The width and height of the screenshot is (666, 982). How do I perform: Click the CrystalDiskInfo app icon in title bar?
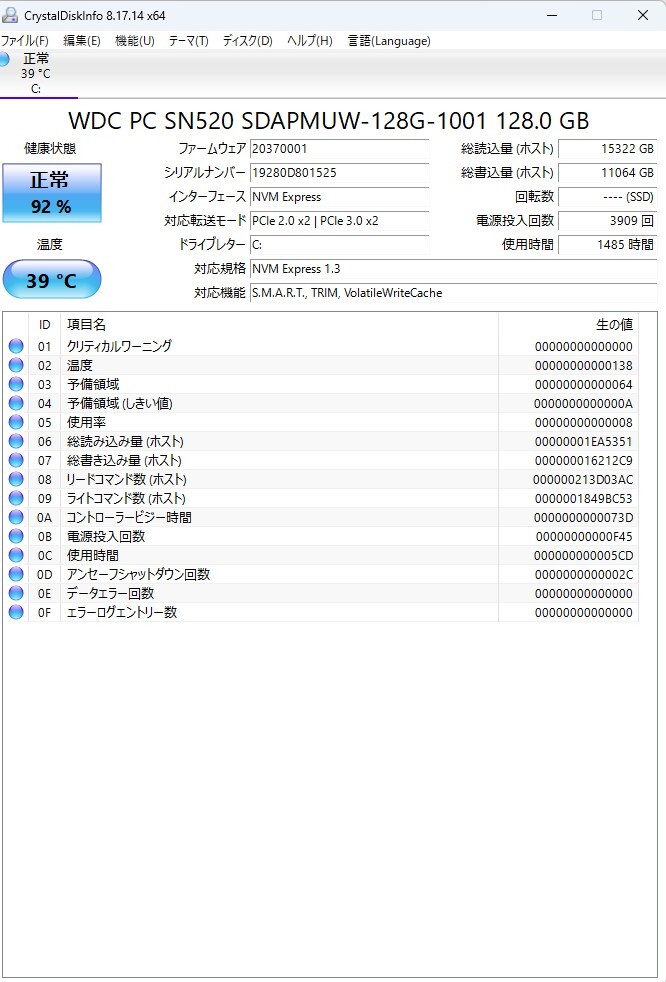[x=10, y=15]
